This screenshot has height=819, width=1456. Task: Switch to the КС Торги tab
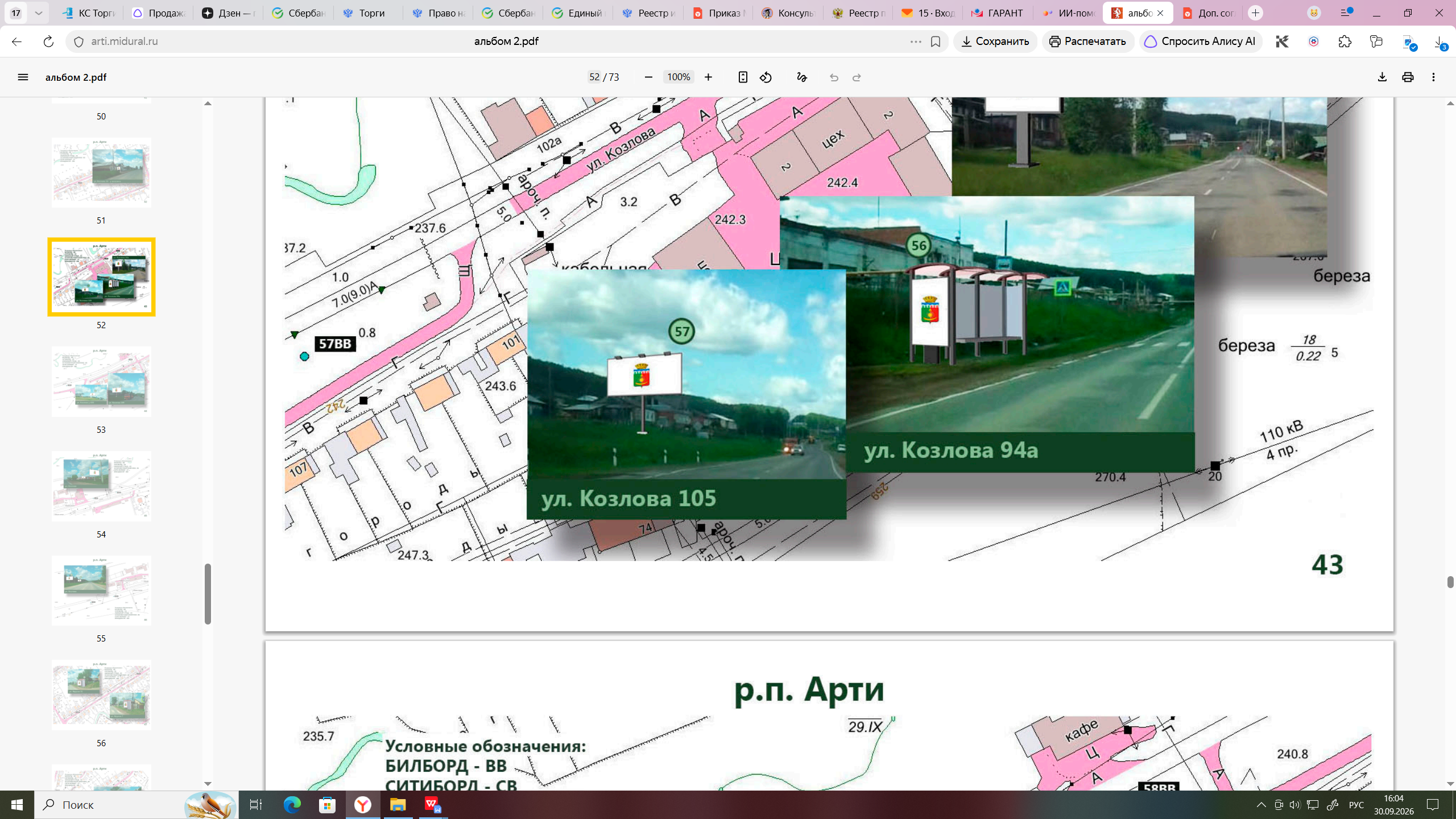pos(89,13)
